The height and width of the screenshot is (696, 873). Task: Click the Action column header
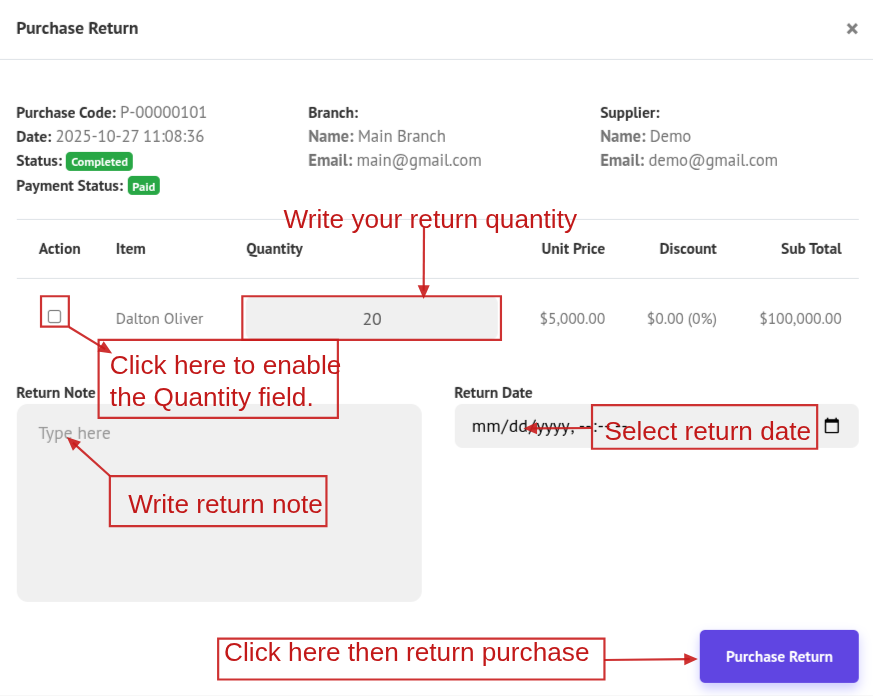pos(60,249)
